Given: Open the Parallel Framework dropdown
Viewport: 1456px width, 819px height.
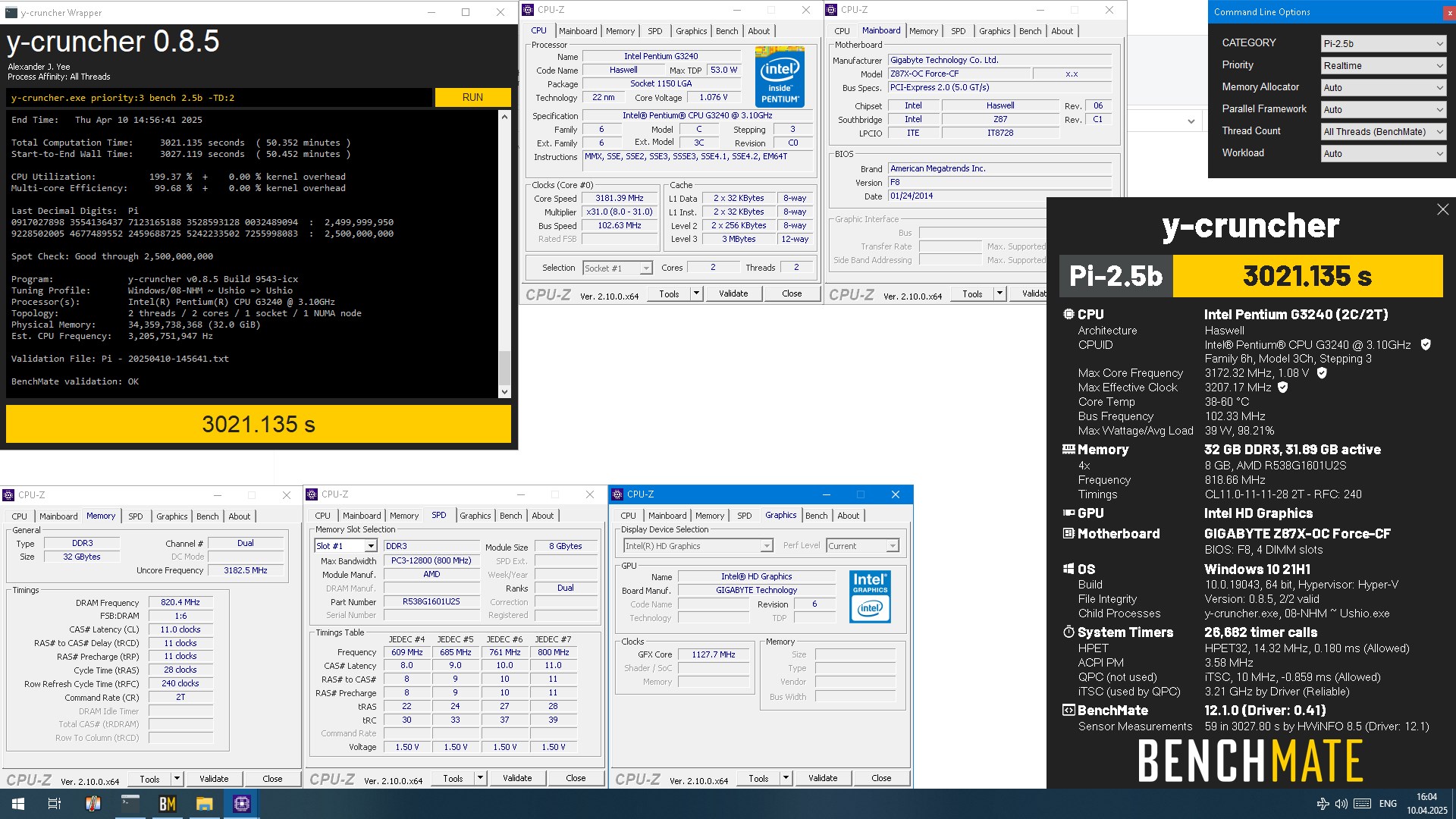Looking at the screenshot, I should coord(1383,110).
